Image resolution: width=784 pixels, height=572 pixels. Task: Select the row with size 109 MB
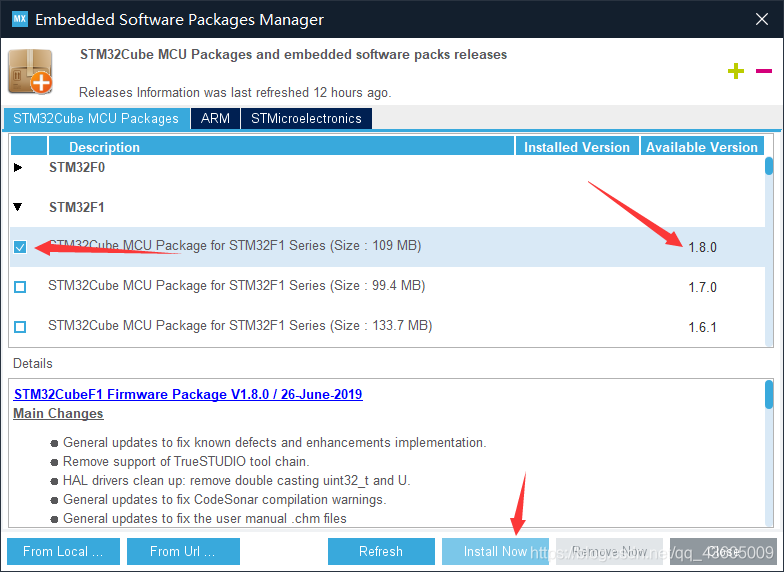tap(388, 246)
